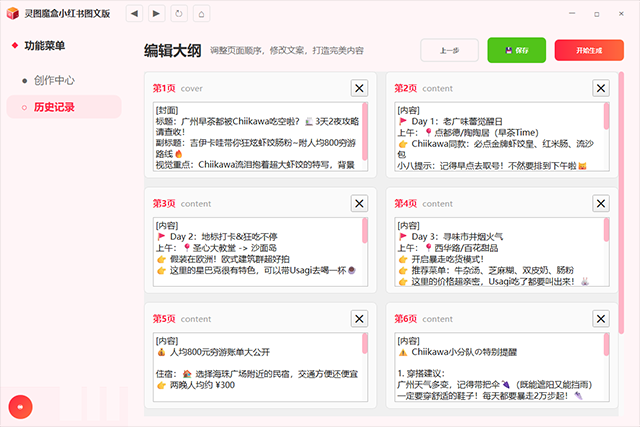The image size is (640, 427).
Task: Go to home via house icon
Action: coord(201,13)
